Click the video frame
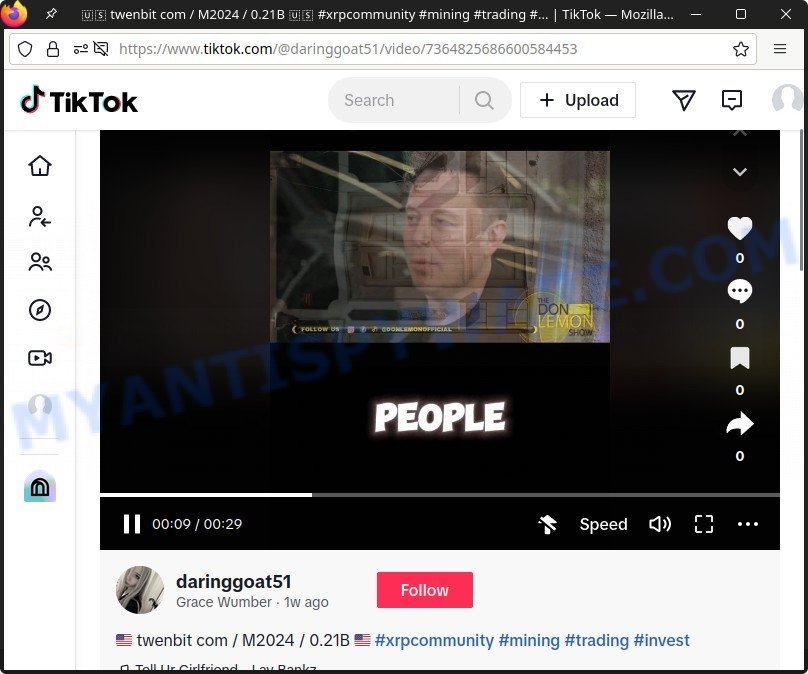Image resolution: width=808 pixels, height=674 pixels. pyautogui.click(x=440, y=312)
